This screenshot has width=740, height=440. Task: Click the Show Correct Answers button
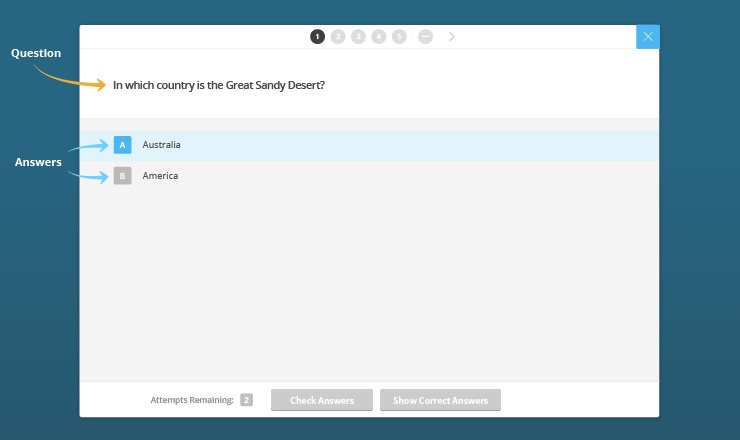440,400
